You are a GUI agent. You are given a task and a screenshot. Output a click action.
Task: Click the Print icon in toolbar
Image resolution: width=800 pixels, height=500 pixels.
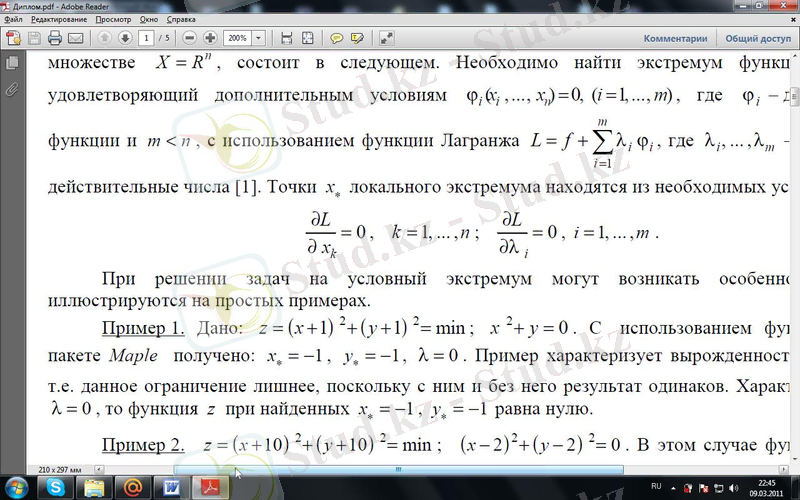pos(55,38)
